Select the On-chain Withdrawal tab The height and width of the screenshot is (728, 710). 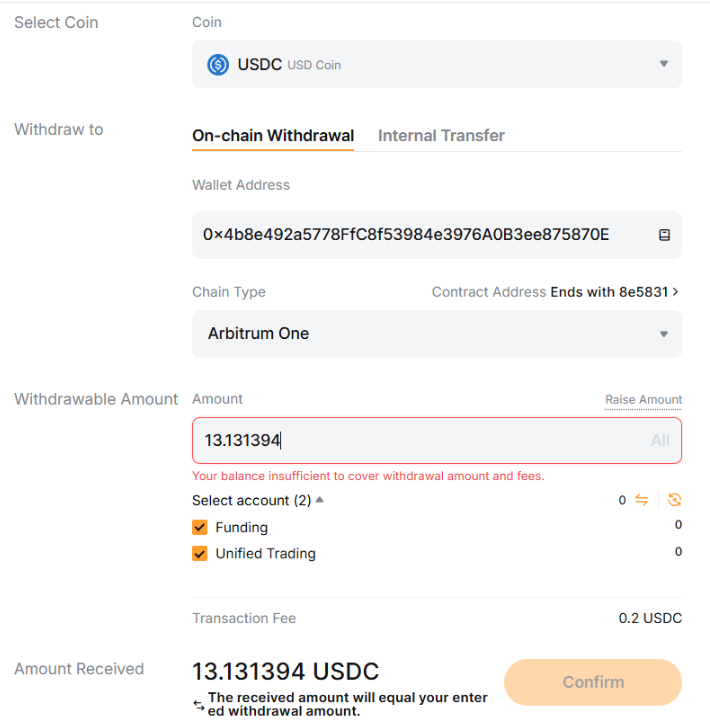273,136
